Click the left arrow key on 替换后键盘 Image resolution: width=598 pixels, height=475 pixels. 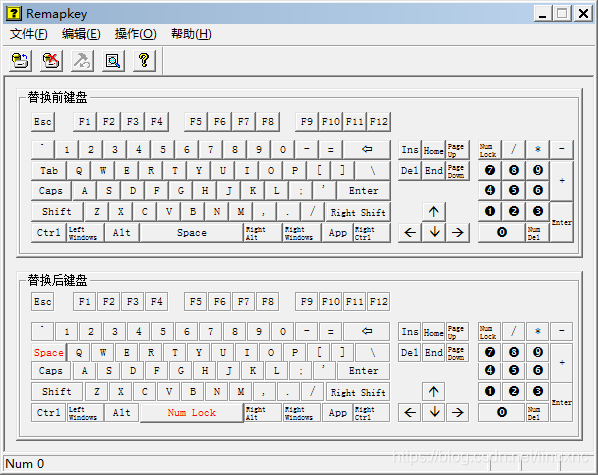click(410, 412)
